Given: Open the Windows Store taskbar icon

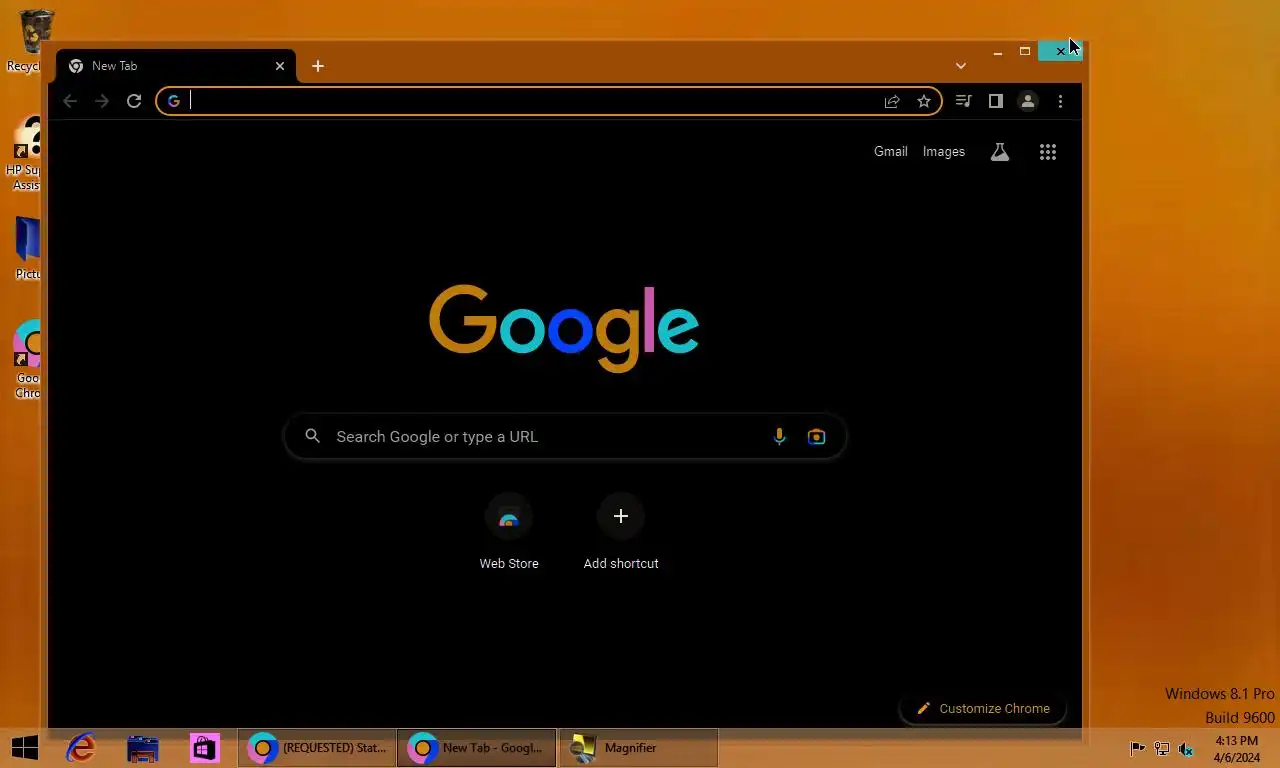Looking at the screenshot, I should click(205, 747).
